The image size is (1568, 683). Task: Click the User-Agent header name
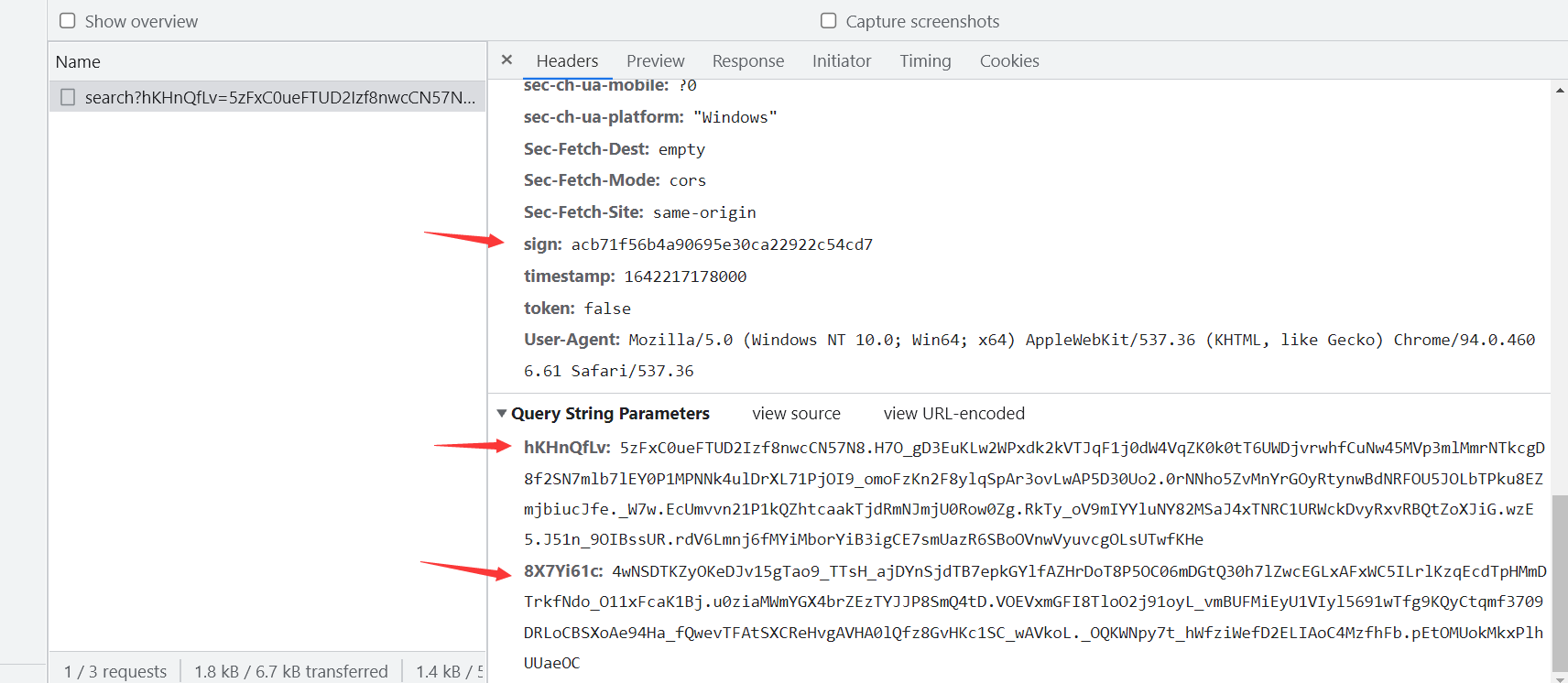pyautogui.click(x=572, y=340)
